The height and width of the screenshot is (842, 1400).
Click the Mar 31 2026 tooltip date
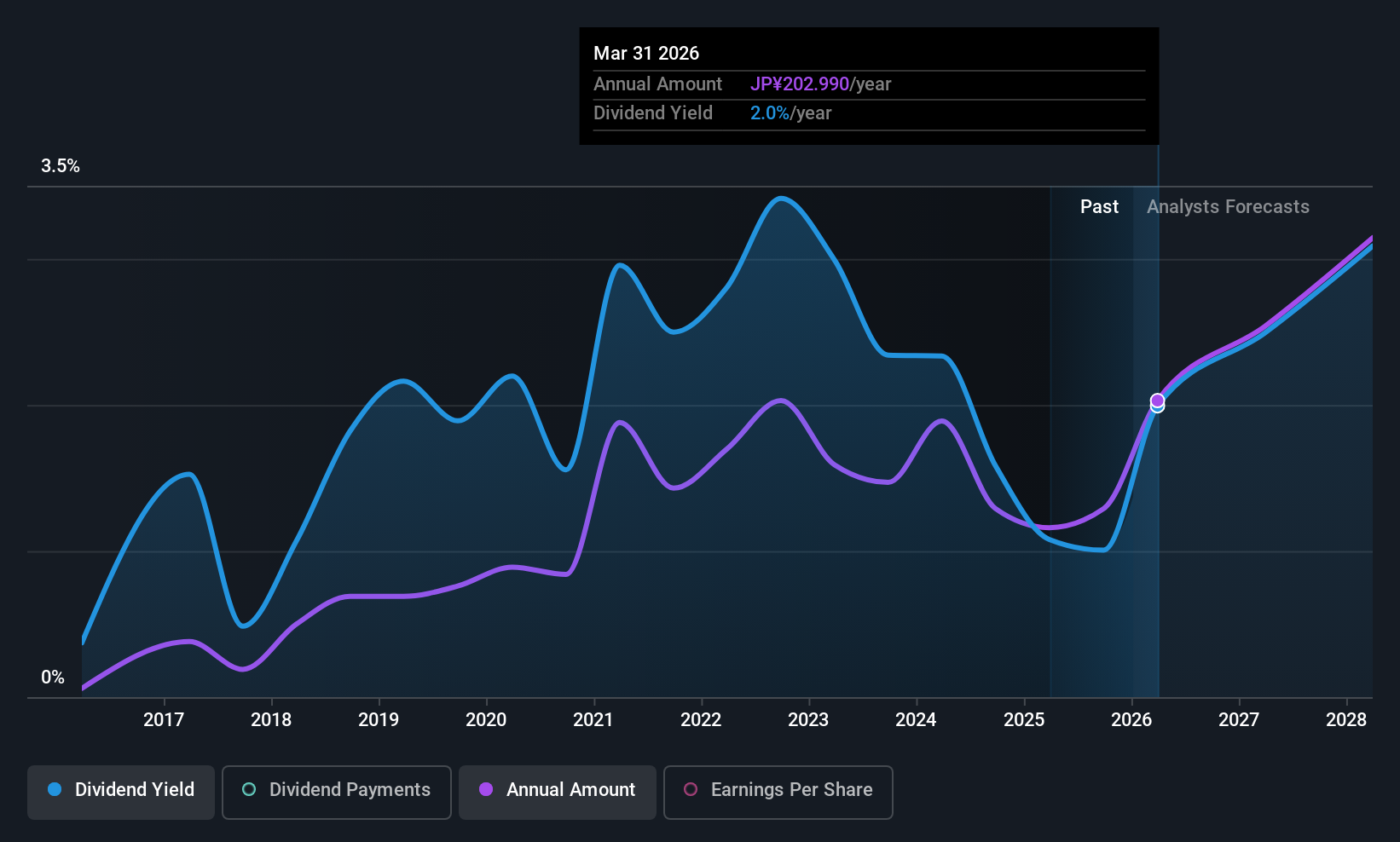646,54
